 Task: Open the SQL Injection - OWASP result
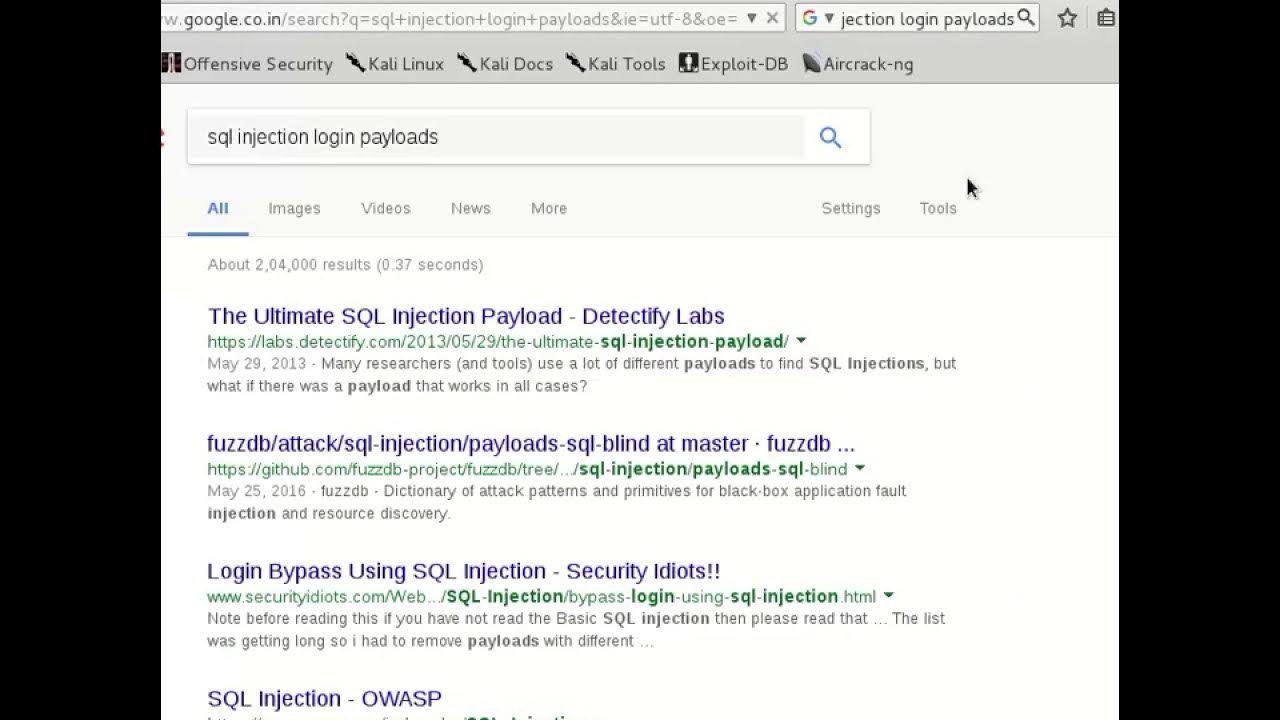point(324,698)
